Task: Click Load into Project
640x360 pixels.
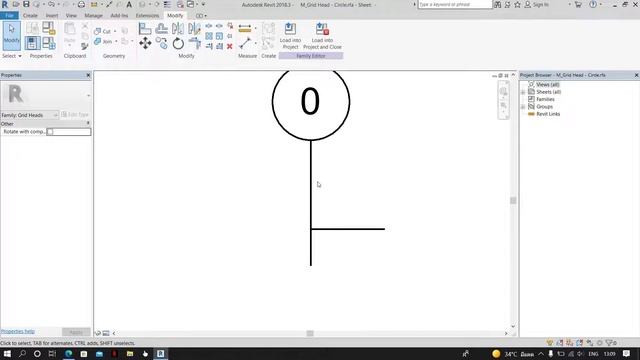Action: [x=290, y=36]
